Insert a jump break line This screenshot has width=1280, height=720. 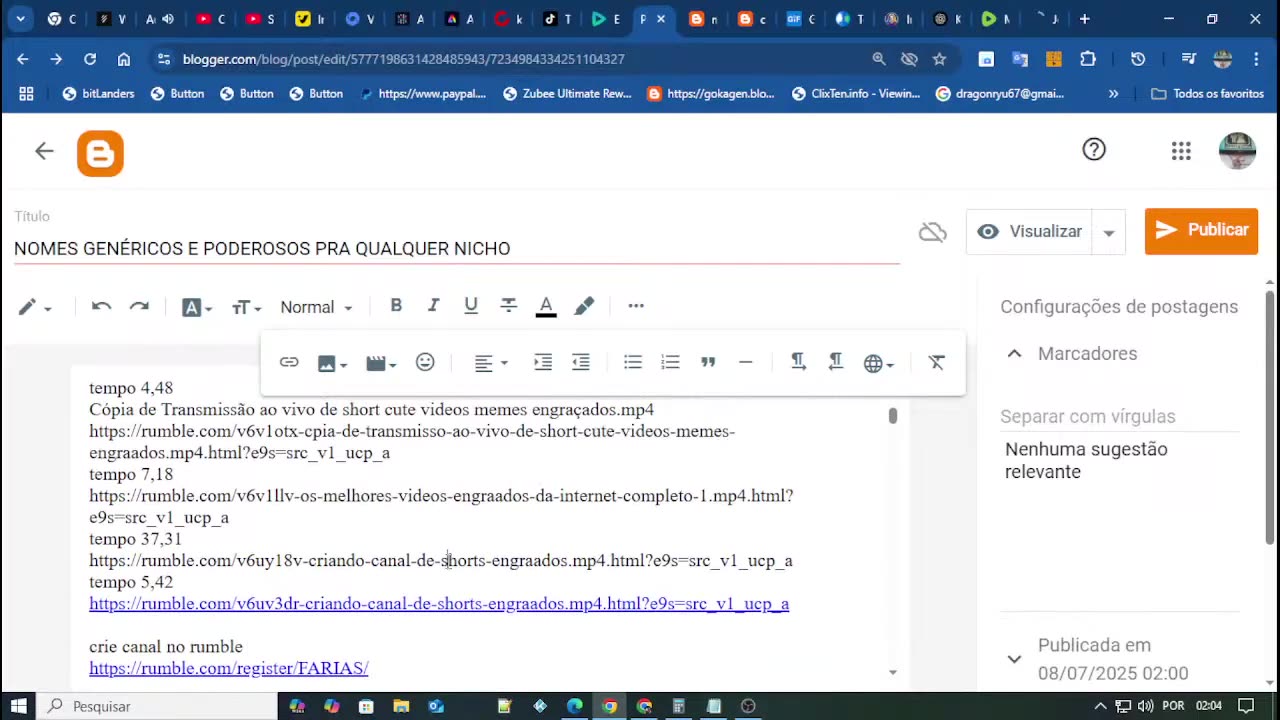745,362
